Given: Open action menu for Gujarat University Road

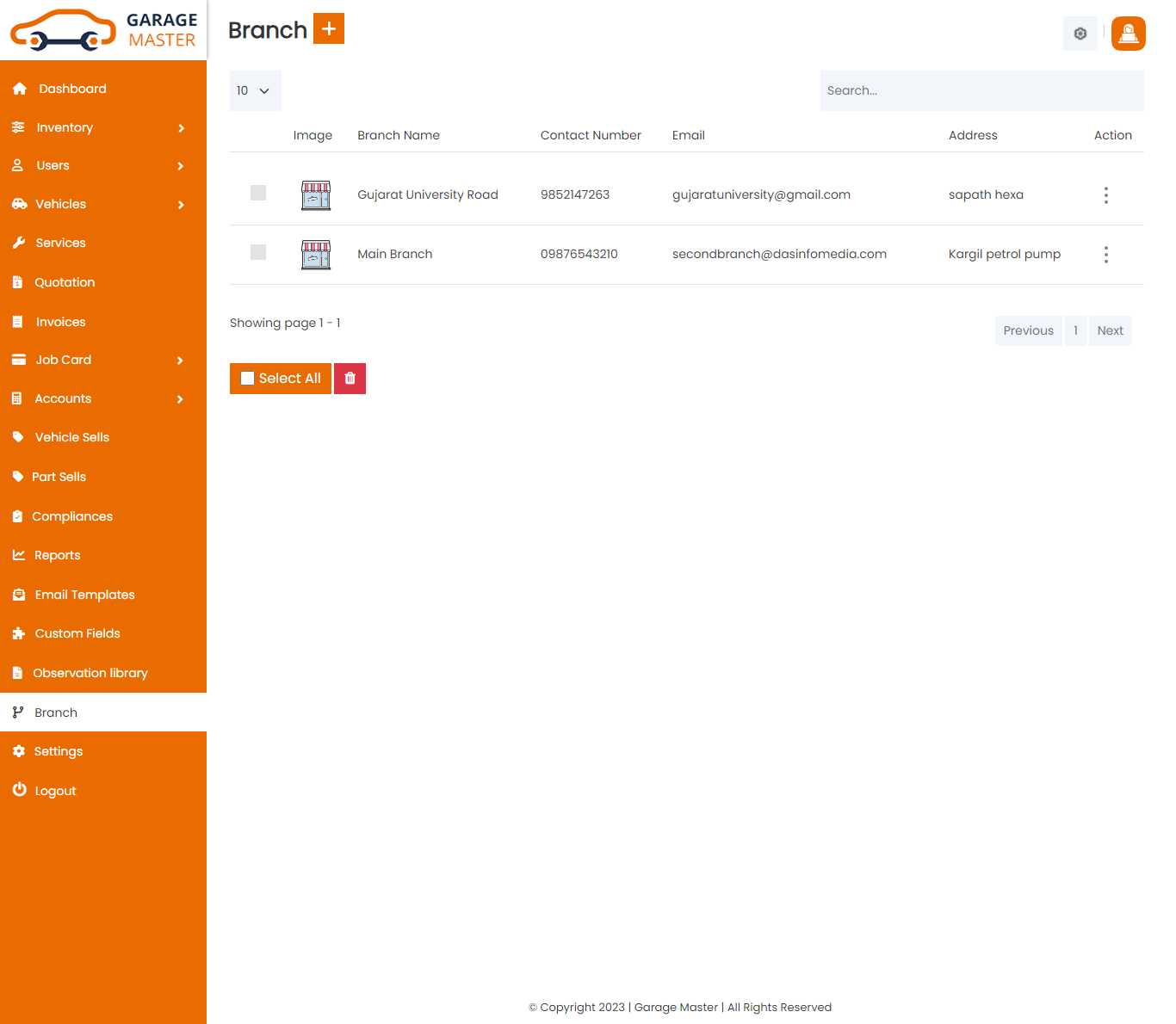Looking at the screenshot, I should (1105, 195).
